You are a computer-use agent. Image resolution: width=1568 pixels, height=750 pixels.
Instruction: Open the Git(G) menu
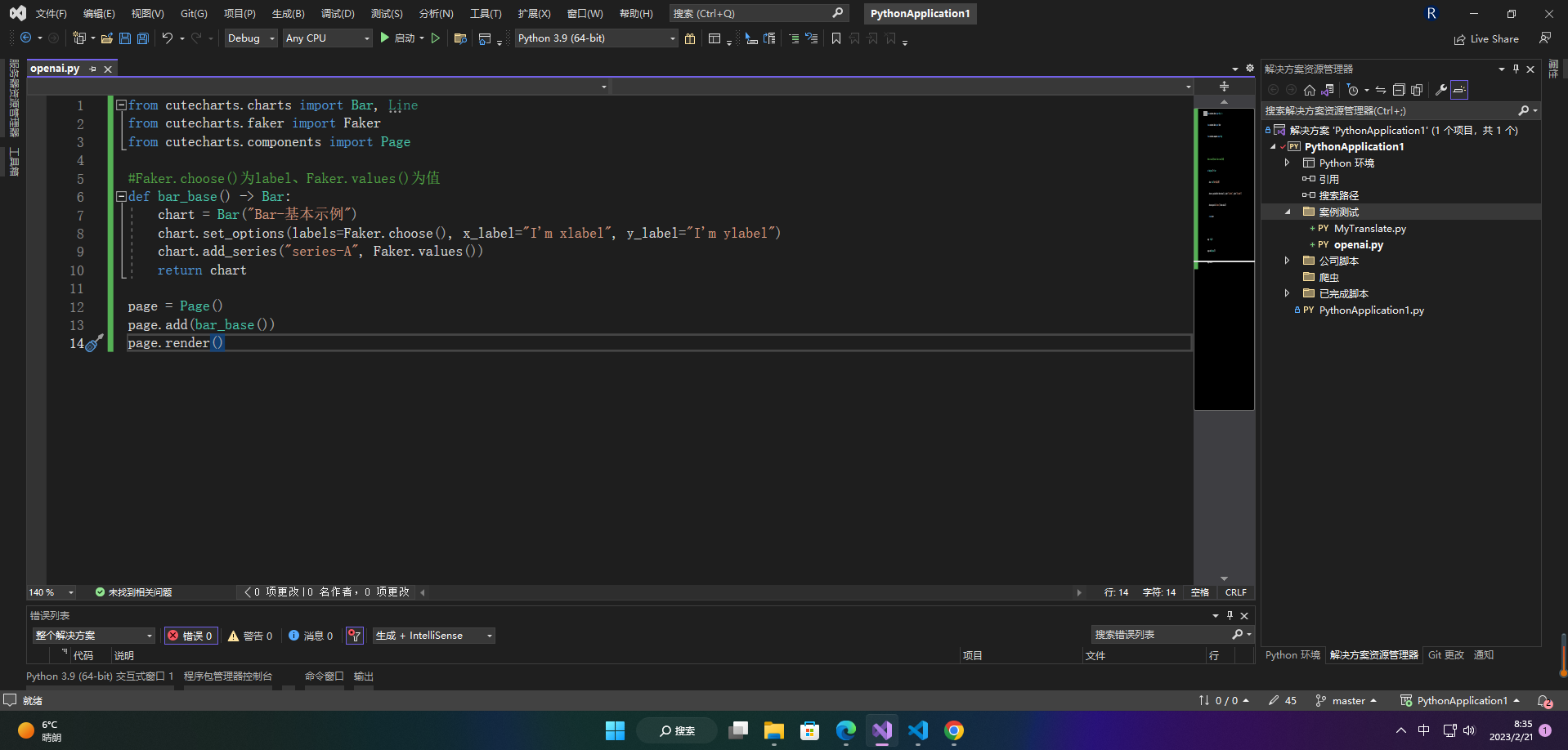coord(194,14)
